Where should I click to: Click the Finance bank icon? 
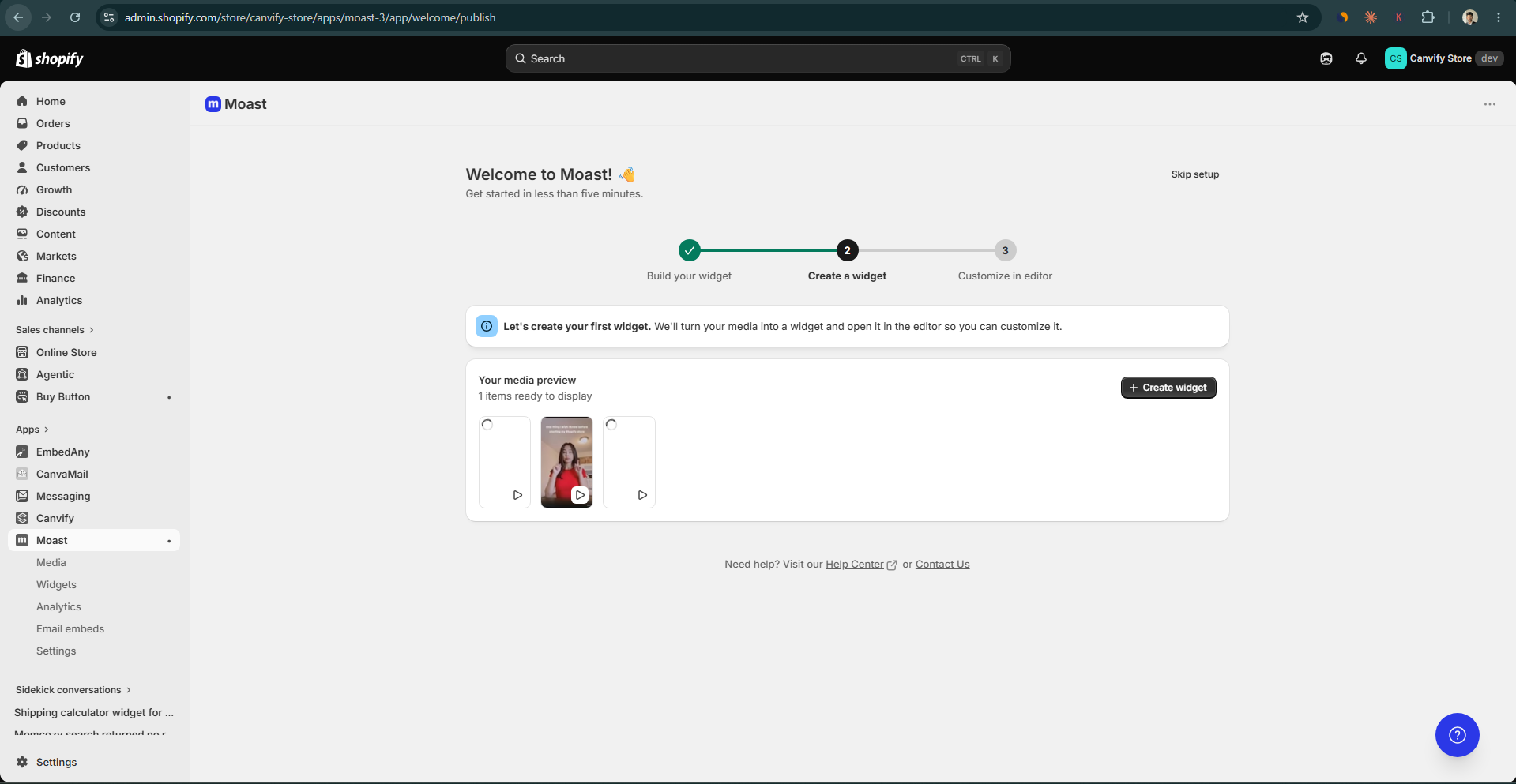(x=22, y=278)
